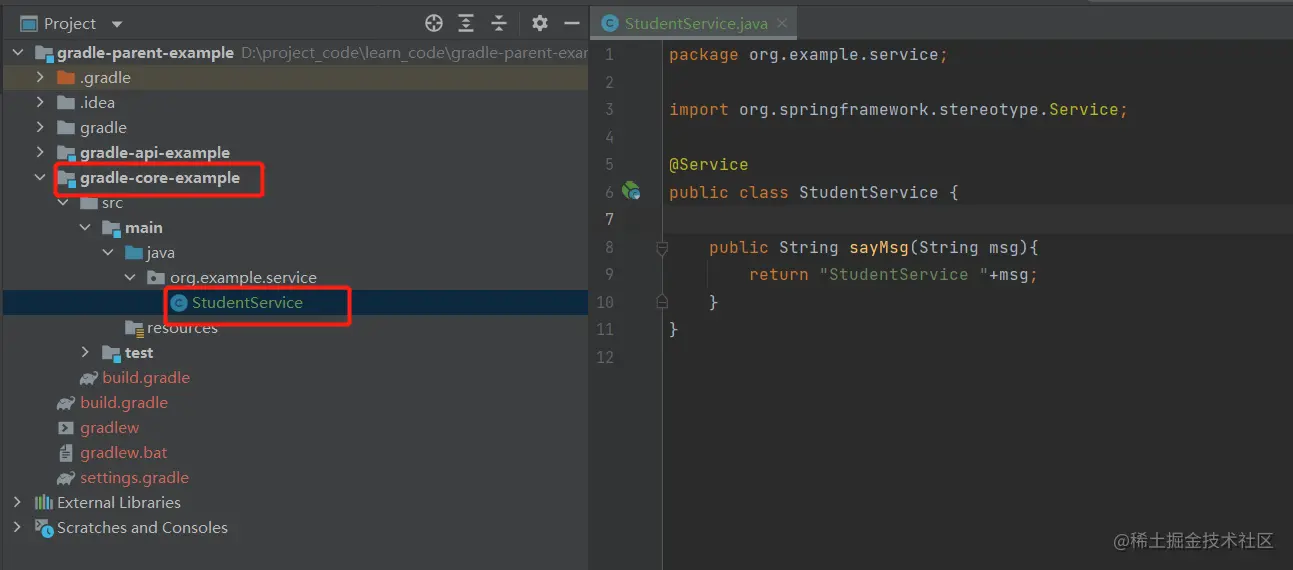The height and width of the screenshot is (570, 1293).
Task: Collapse the gradle-parent-example root node
Action: tap(17, 52)
